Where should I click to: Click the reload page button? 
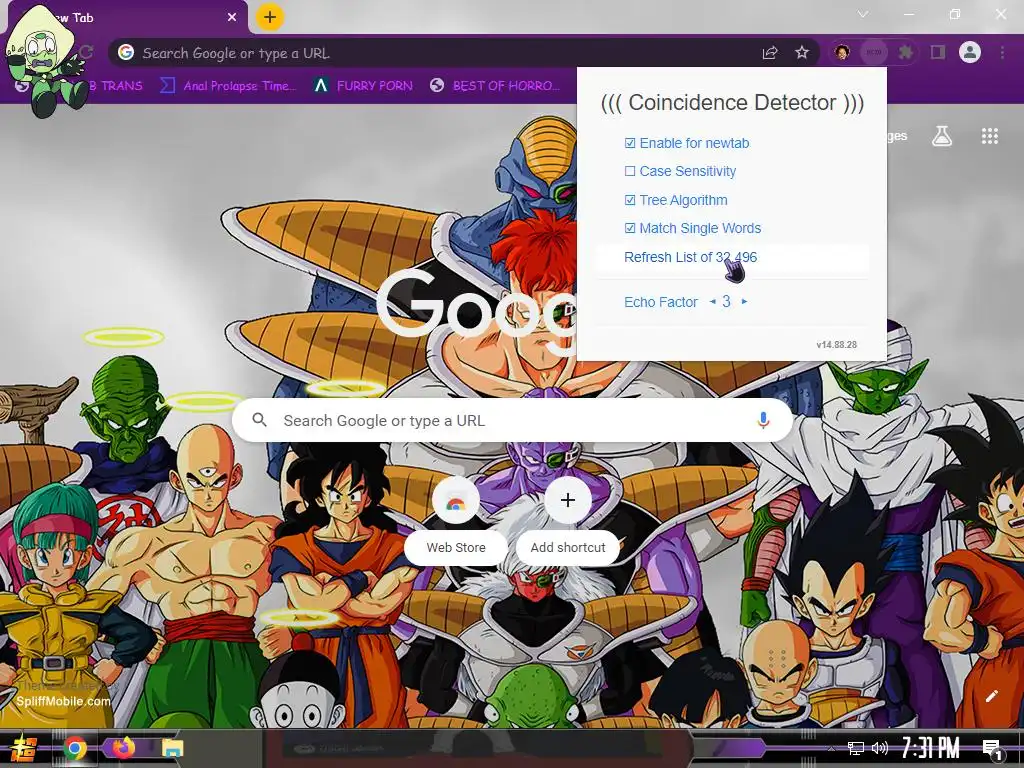[x=86, y=52]
